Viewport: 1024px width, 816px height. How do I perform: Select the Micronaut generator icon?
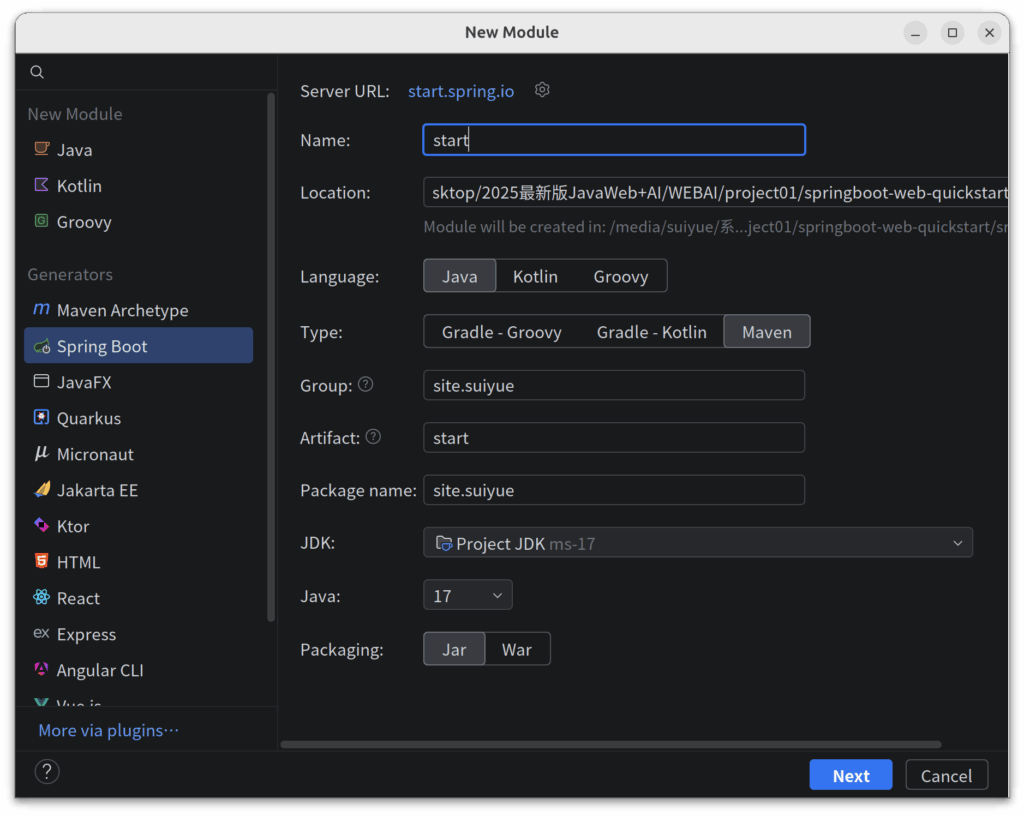pyautogui.click(x=41, y=454)
